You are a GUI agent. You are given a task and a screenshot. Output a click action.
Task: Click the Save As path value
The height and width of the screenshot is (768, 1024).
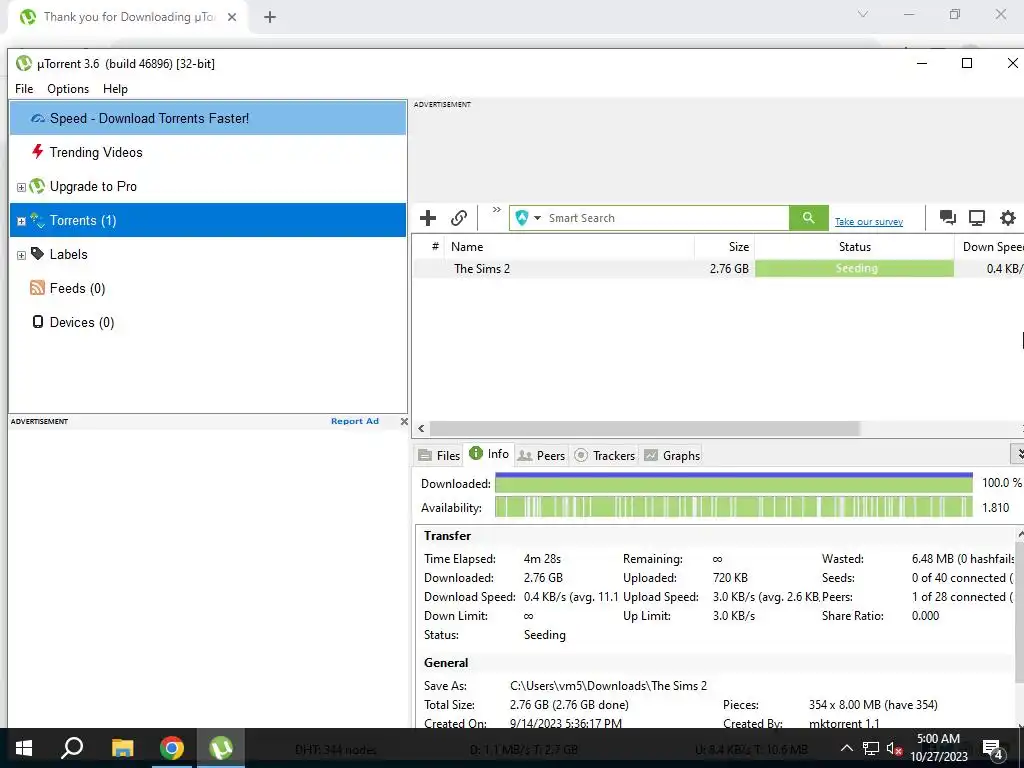pyautogui.click(x=608, y=686)
